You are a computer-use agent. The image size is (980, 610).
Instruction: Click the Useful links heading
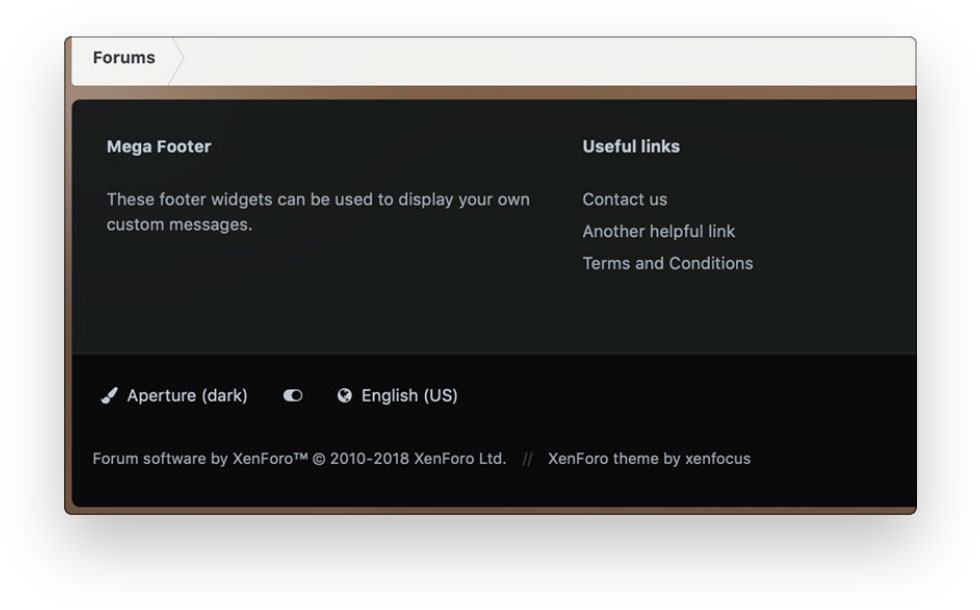(x=631, y=147)
